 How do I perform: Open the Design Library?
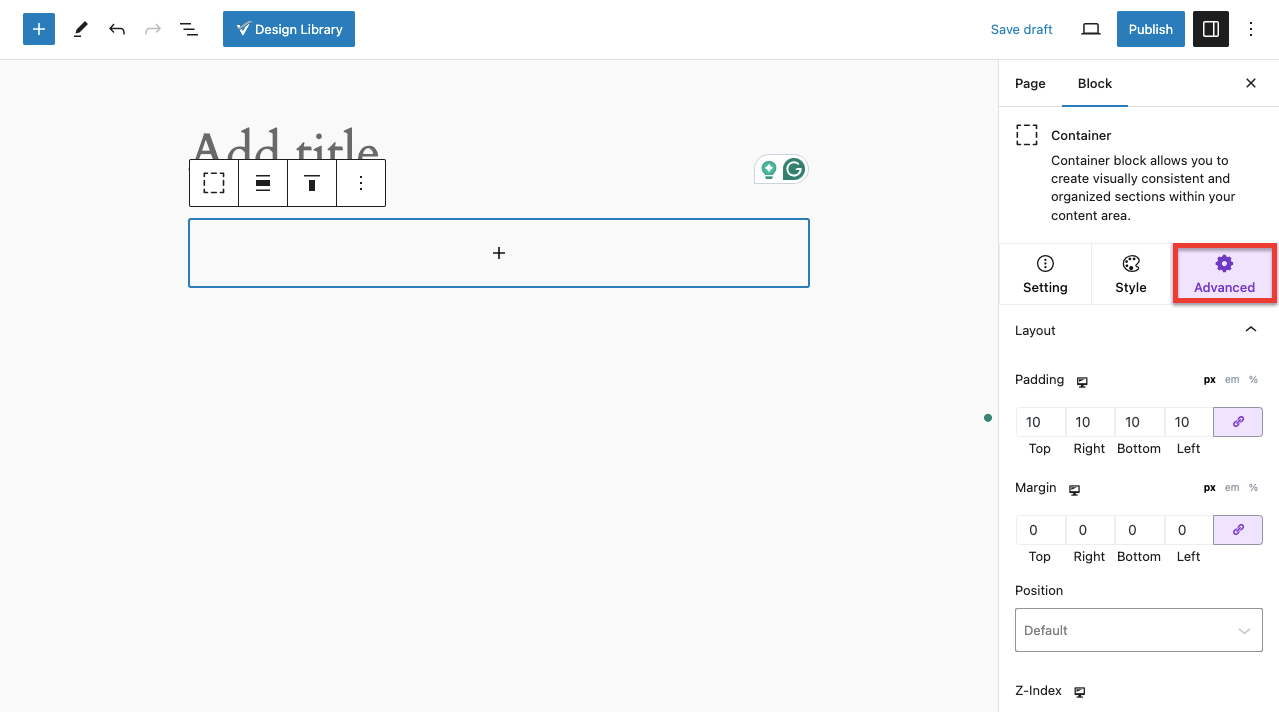point(289,29)
